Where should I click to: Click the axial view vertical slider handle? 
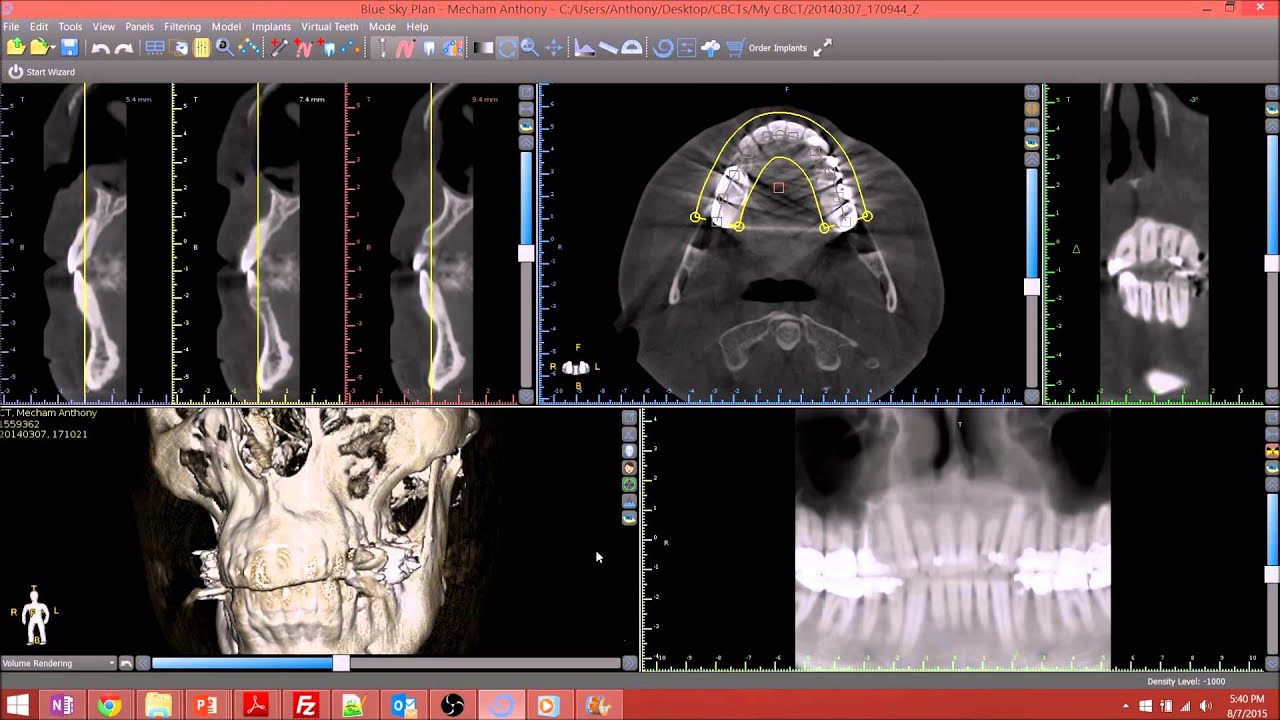tap(1032, 287)
